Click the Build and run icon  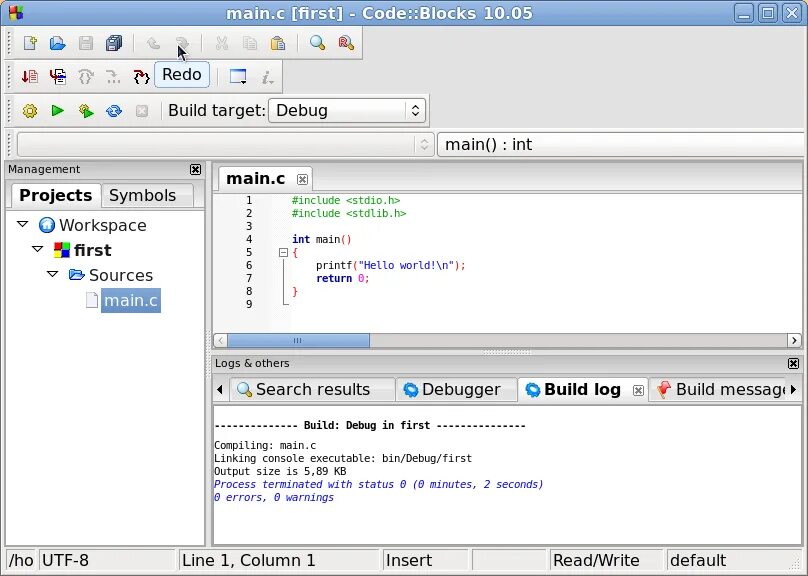click(x=86, y=111)
